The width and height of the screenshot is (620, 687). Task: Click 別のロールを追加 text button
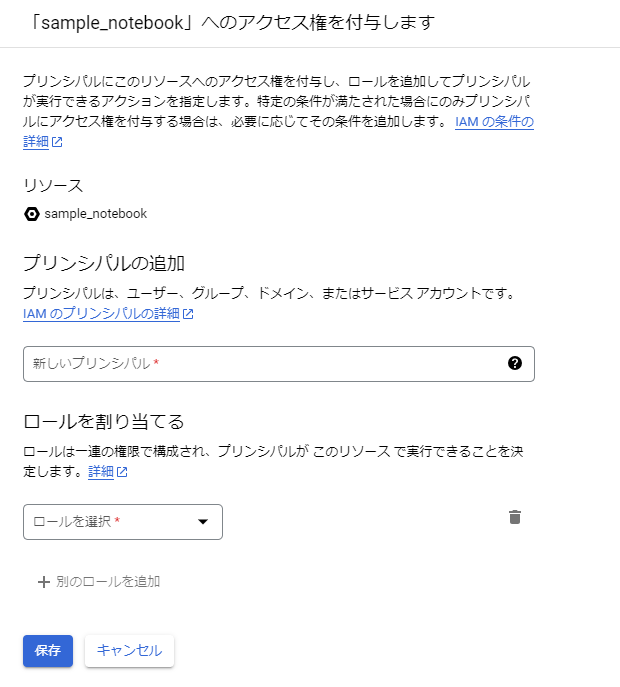click(108, 581)
